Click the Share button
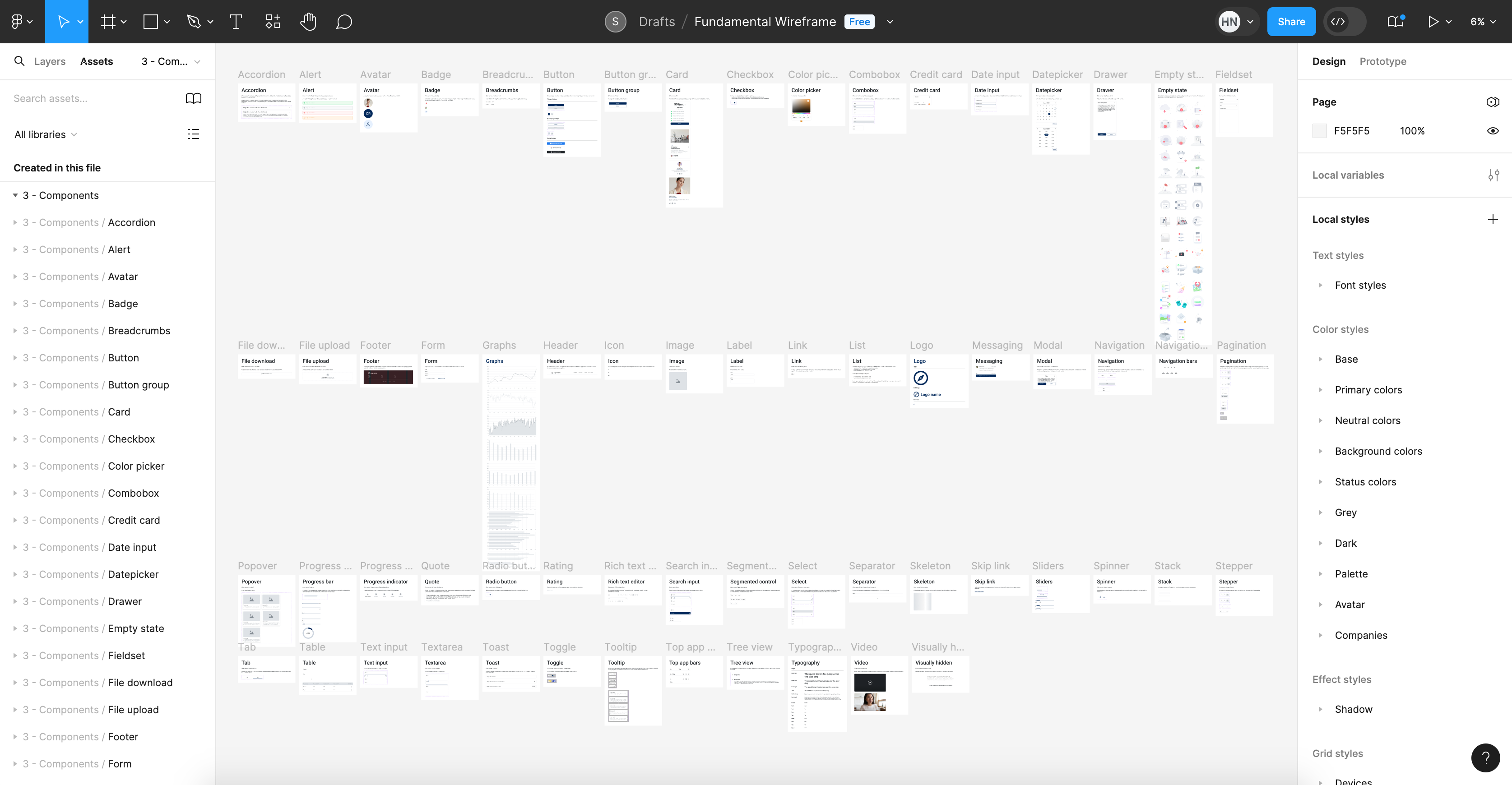The image size is (1512, 785). 1291,22
